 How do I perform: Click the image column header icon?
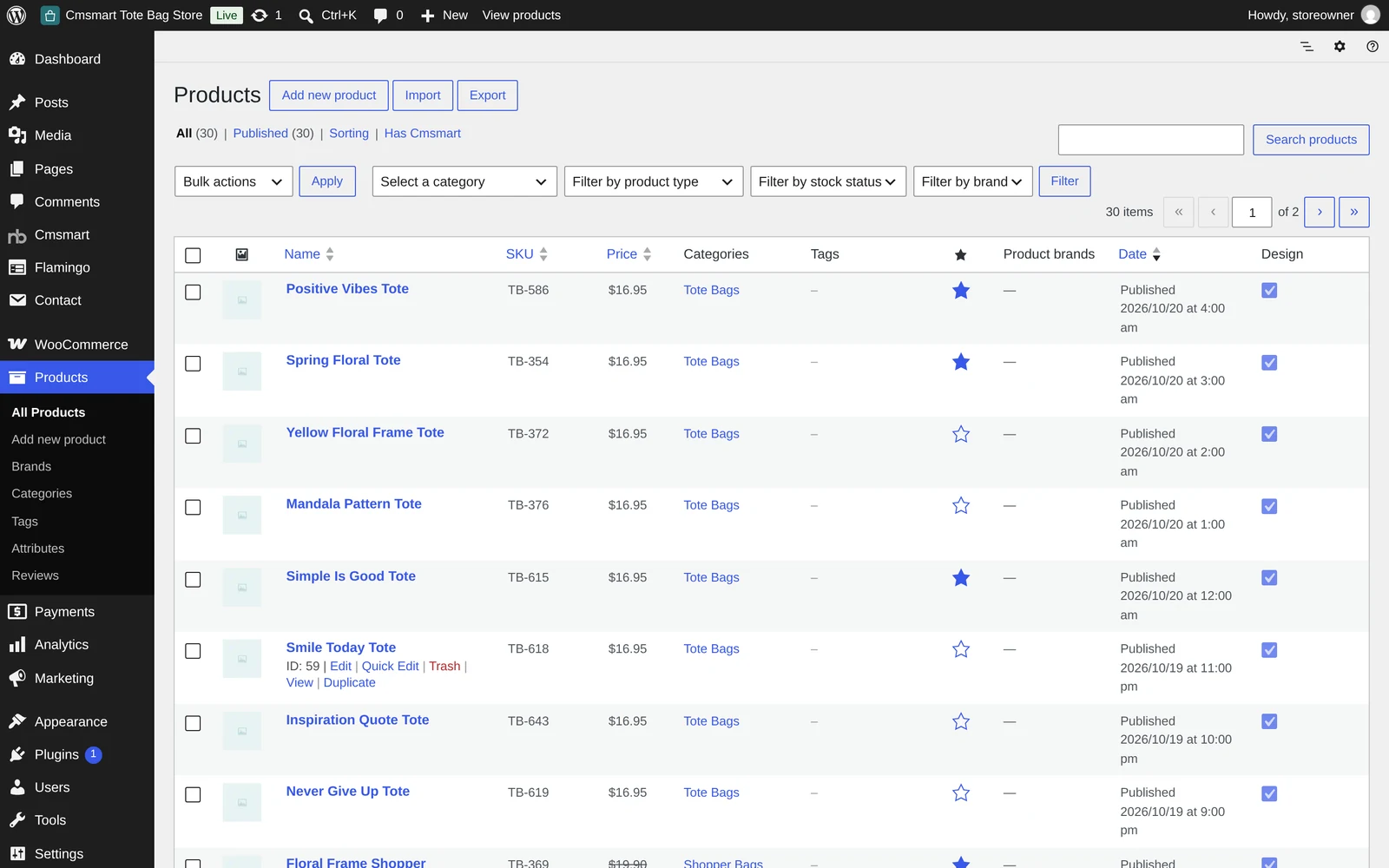[242, 254]
